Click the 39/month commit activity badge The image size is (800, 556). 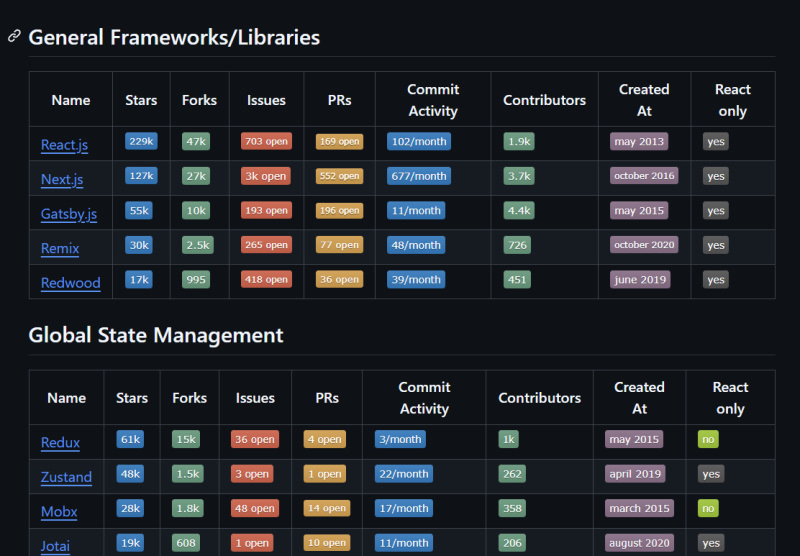[416, 280]
